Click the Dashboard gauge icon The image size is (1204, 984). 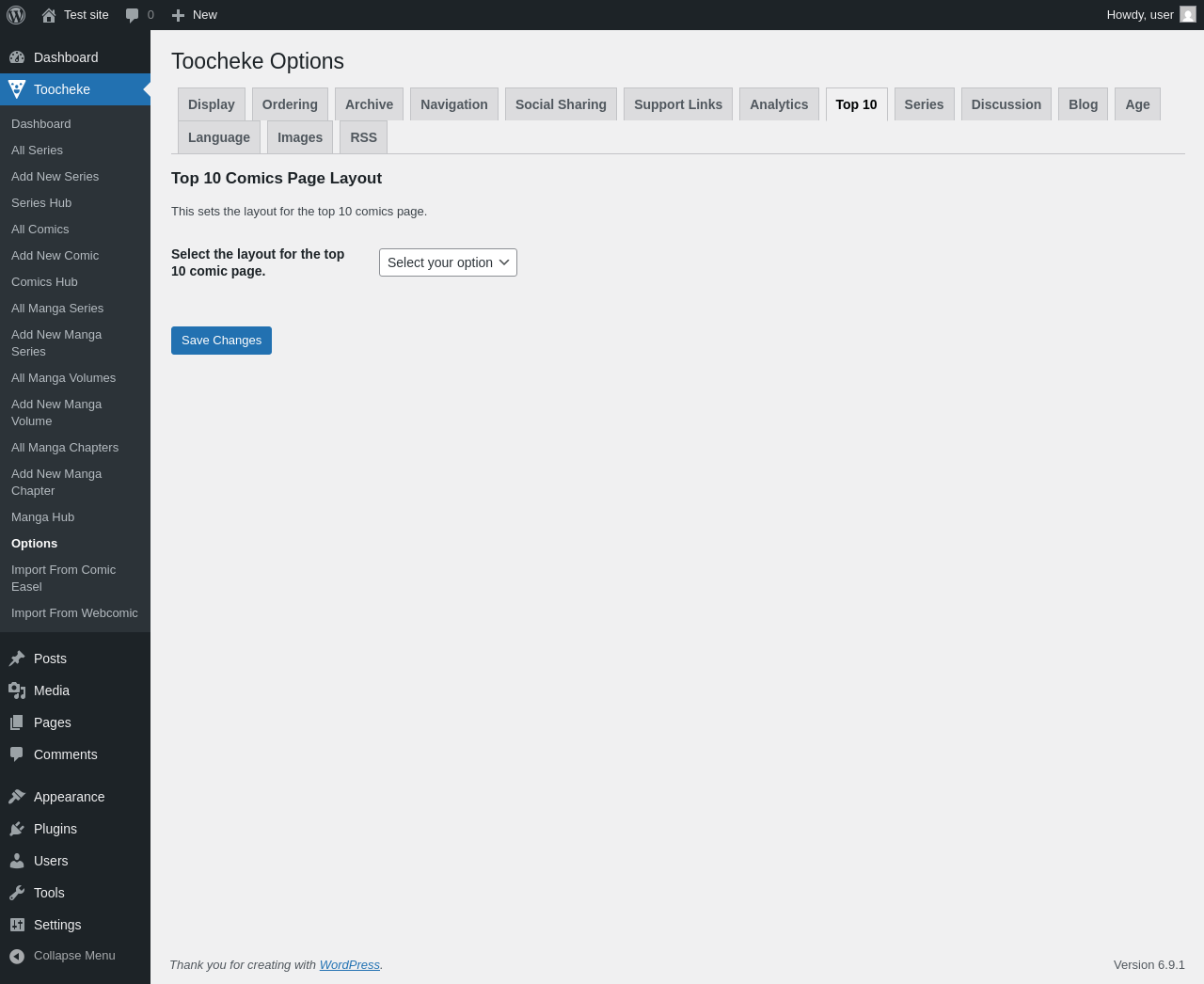(x=17, y=57)
